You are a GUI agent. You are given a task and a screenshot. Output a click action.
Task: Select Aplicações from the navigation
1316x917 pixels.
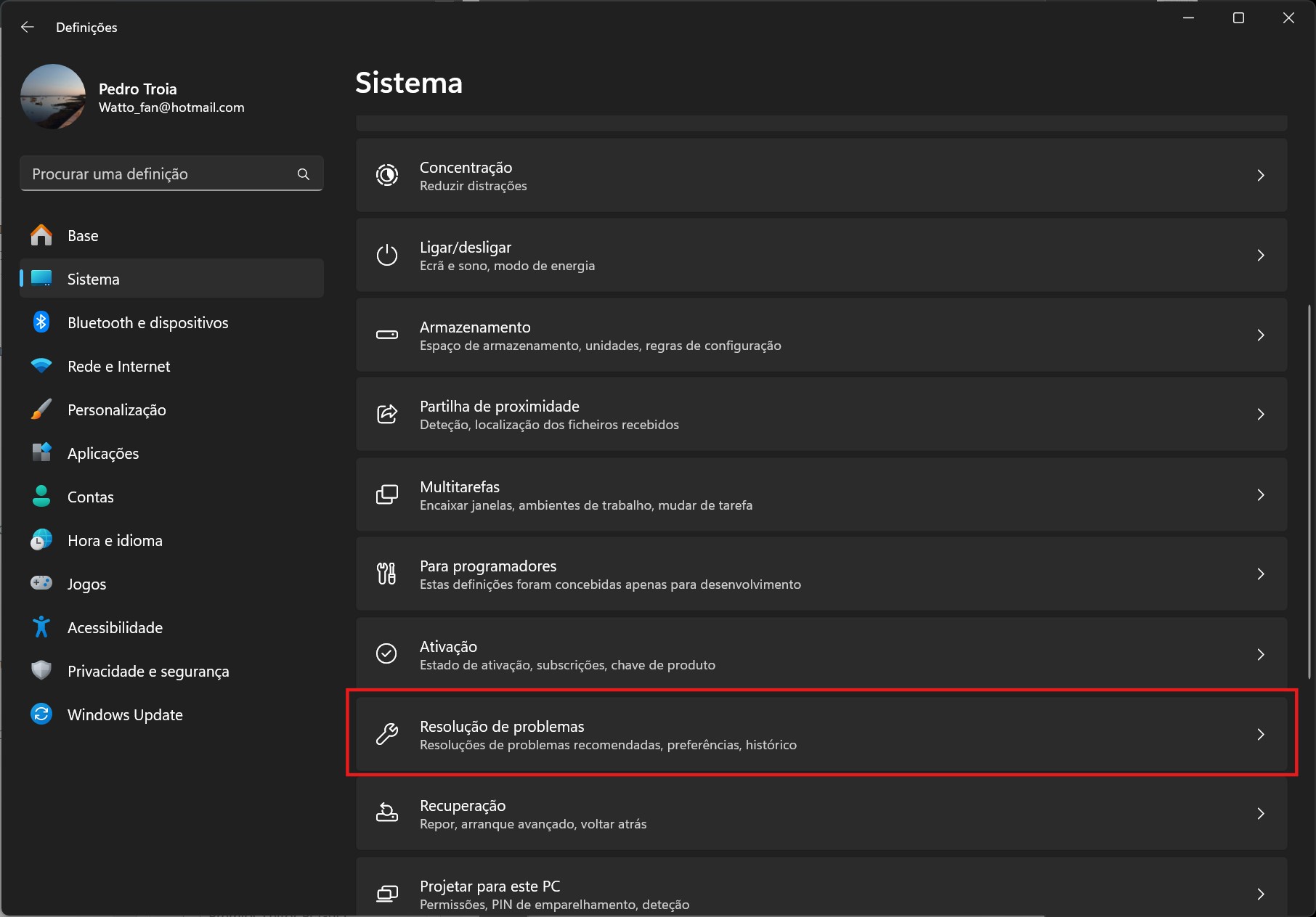[171, 453]
